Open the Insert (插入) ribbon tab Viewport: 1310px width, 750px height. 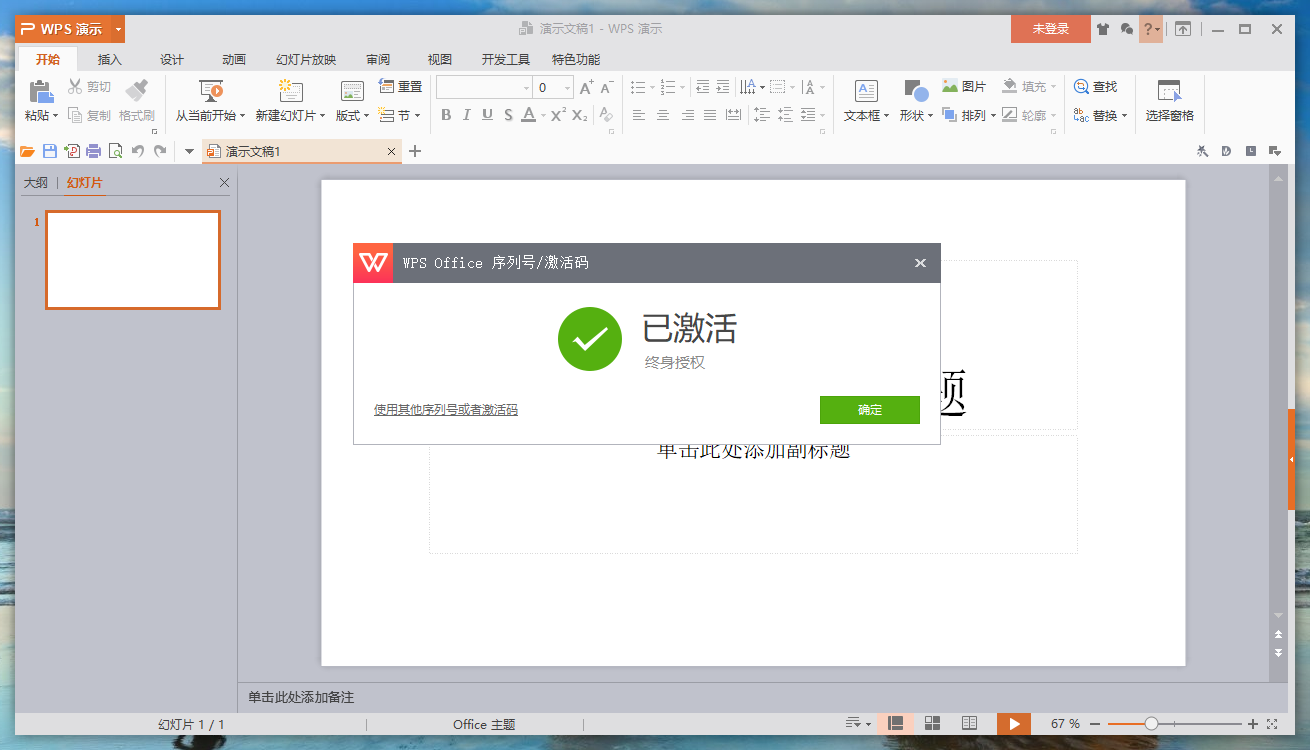click(x=110, y=60)
